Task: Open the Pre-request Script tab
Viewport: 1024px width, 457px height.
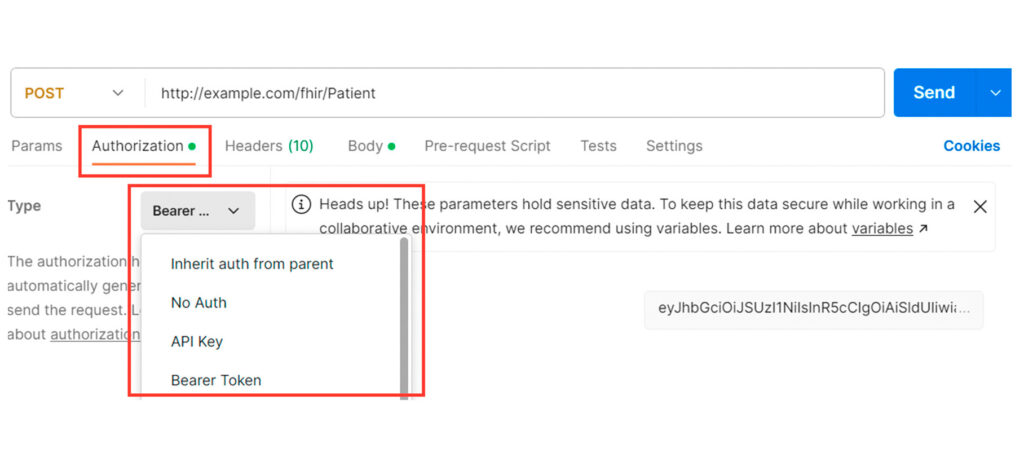Action: pos(487,146)
